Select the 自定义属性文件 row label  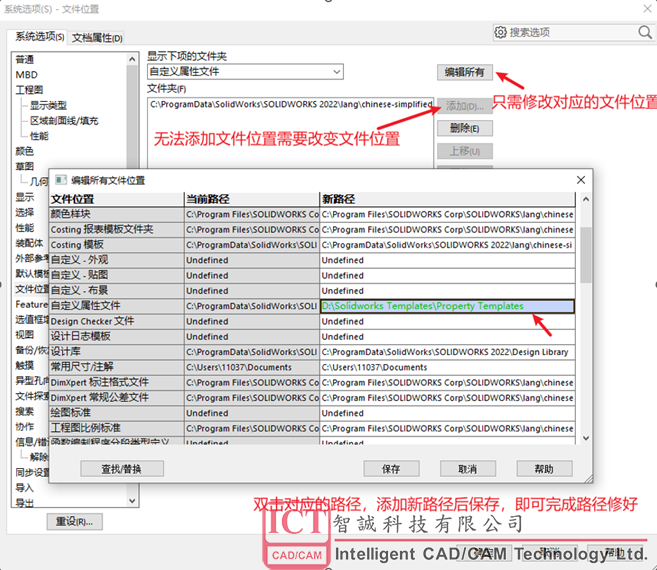click(116, 306)
